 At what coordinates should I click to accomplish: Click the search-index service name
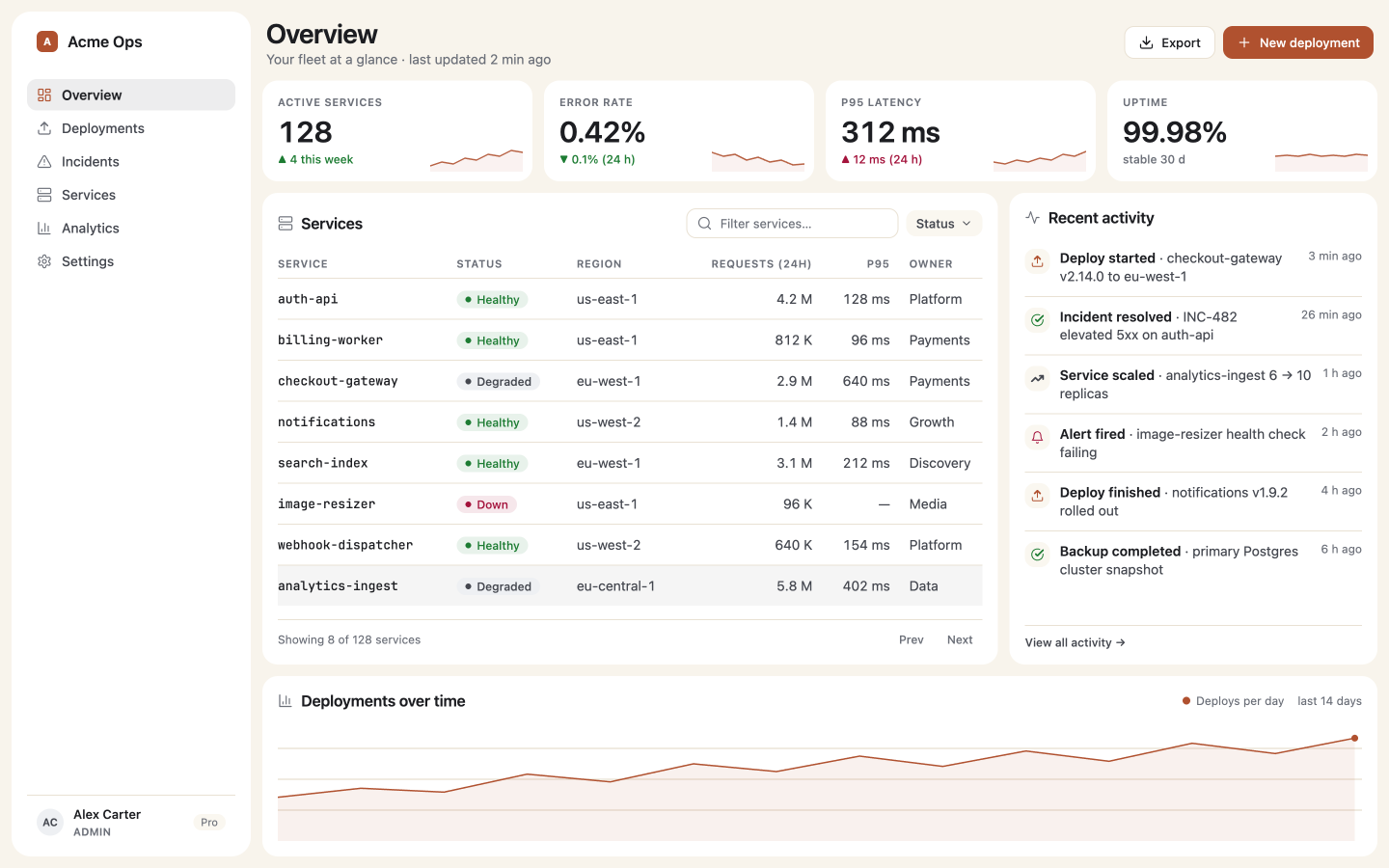pos(322,463)
